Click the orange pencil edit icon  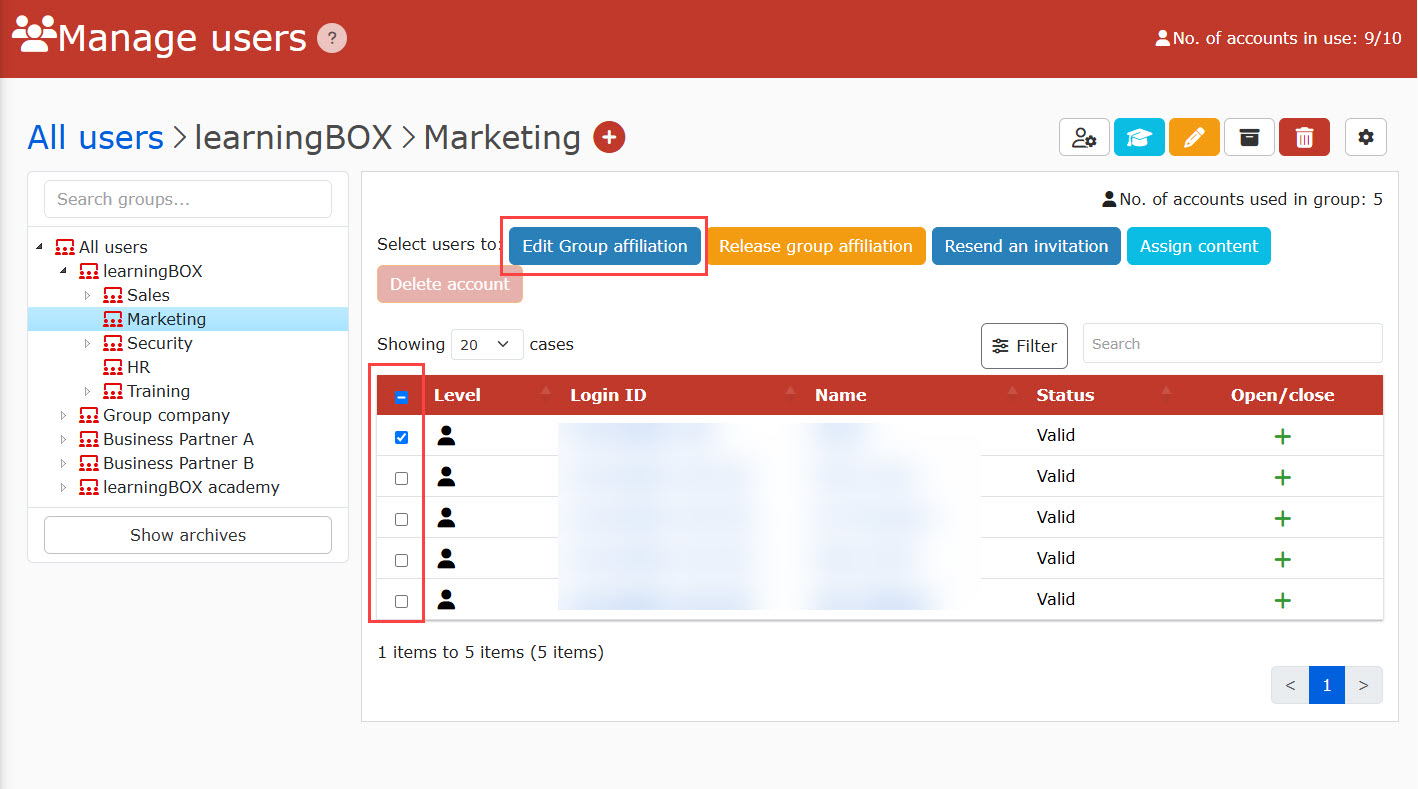(x=1194, y=137)
